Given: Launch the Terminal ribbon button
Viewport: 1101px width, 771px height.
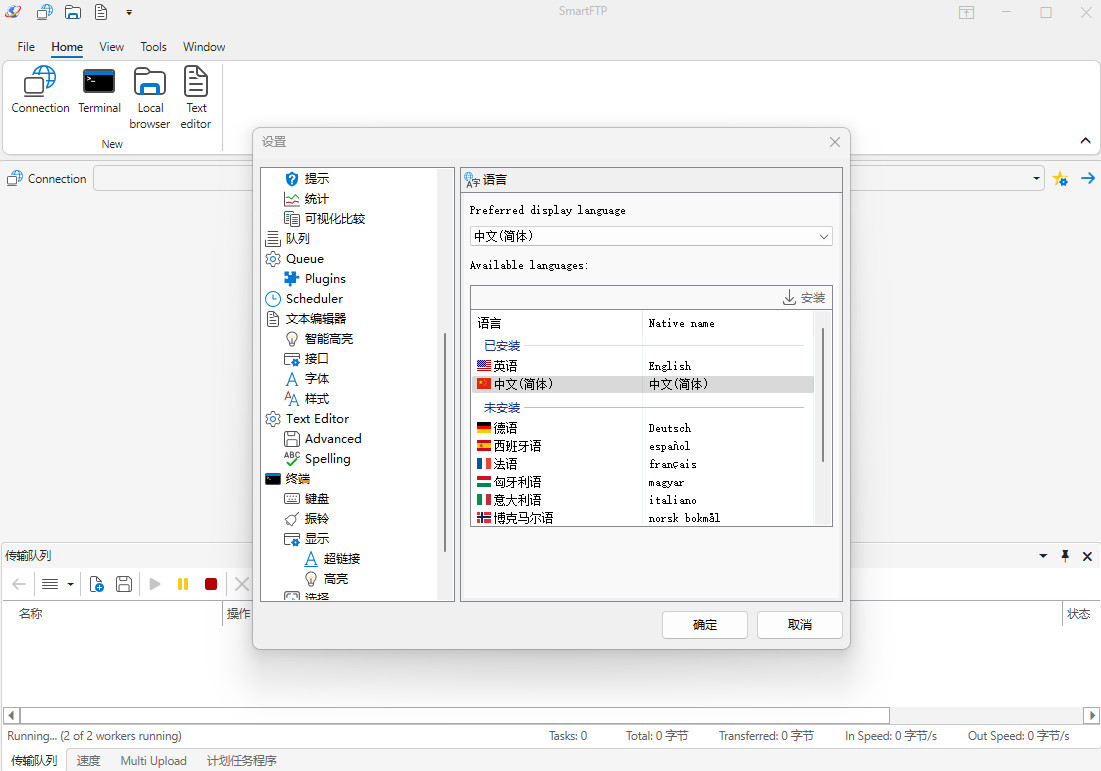Looking at the screenshot, I should [99, 89].
